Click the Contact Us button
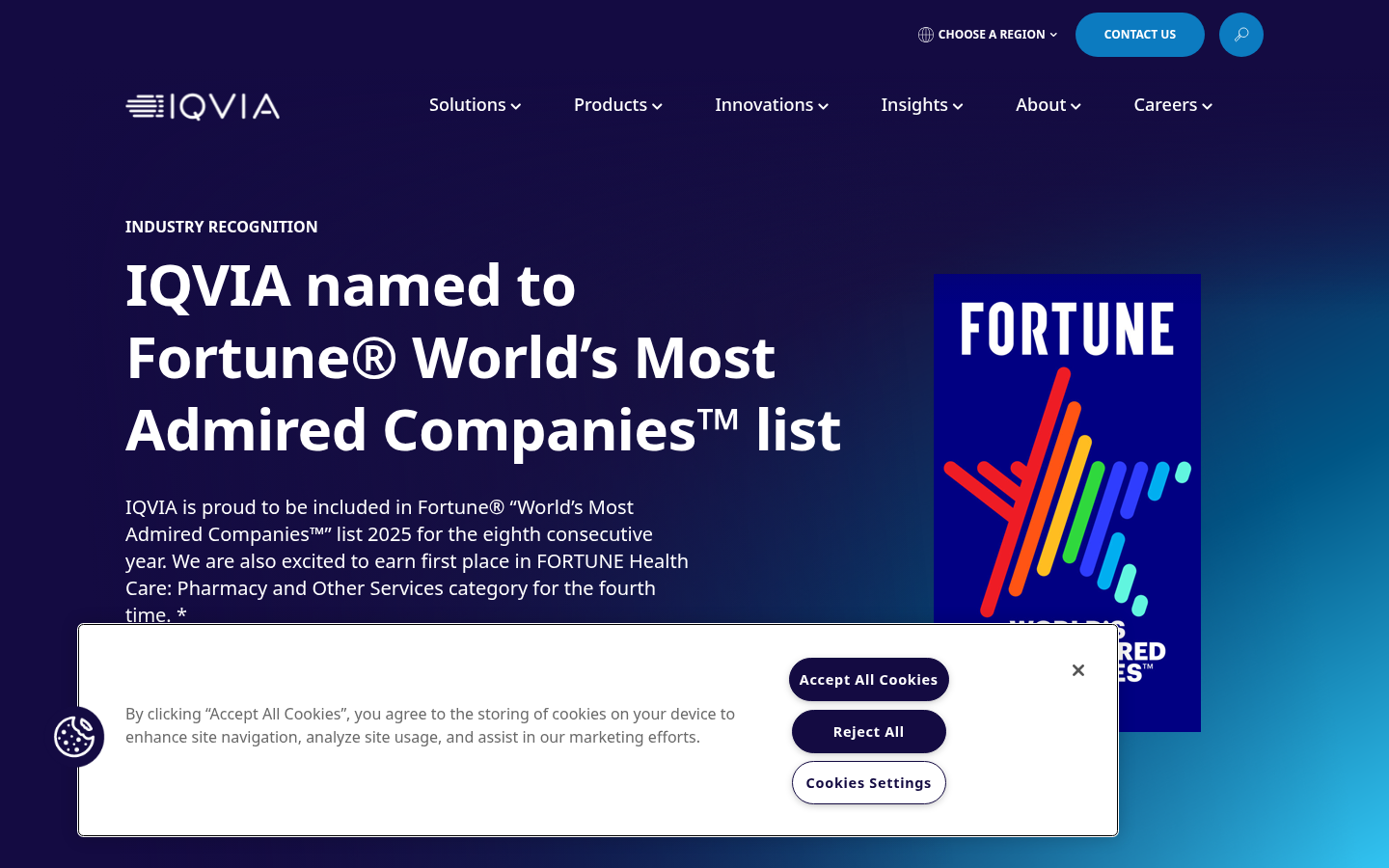The image size is (1389, 868). pyautogui.click(x=1139, y=35)
